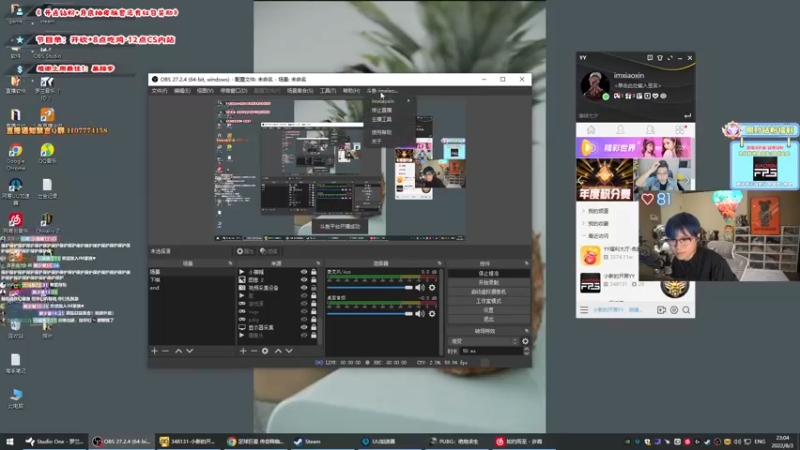Open transition properties gear icon
Viewport: 800px width, 450px height.
(x=526, y=341)
